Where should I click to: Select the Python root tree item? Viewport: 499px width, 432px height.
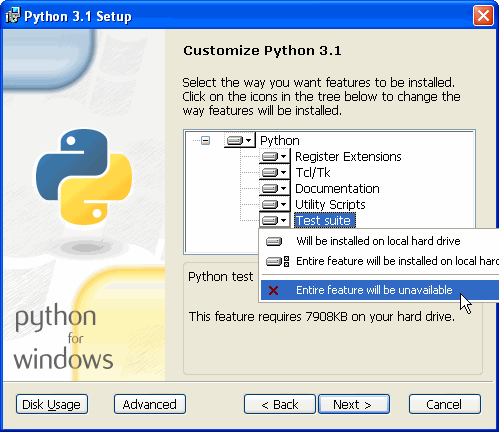pyautogui.click(x=279, y=141)
